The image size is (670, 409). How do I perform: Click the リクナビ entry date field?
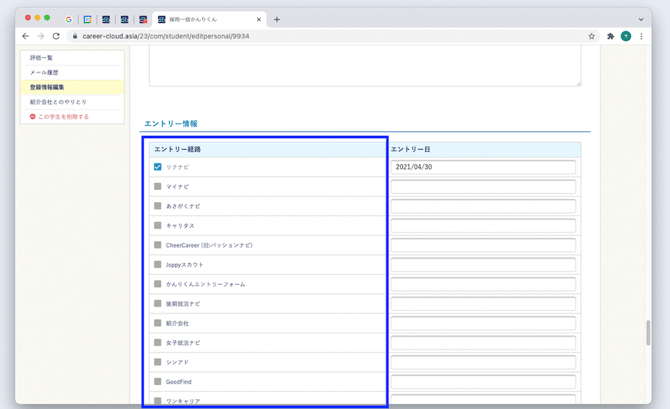pos(483,168)
